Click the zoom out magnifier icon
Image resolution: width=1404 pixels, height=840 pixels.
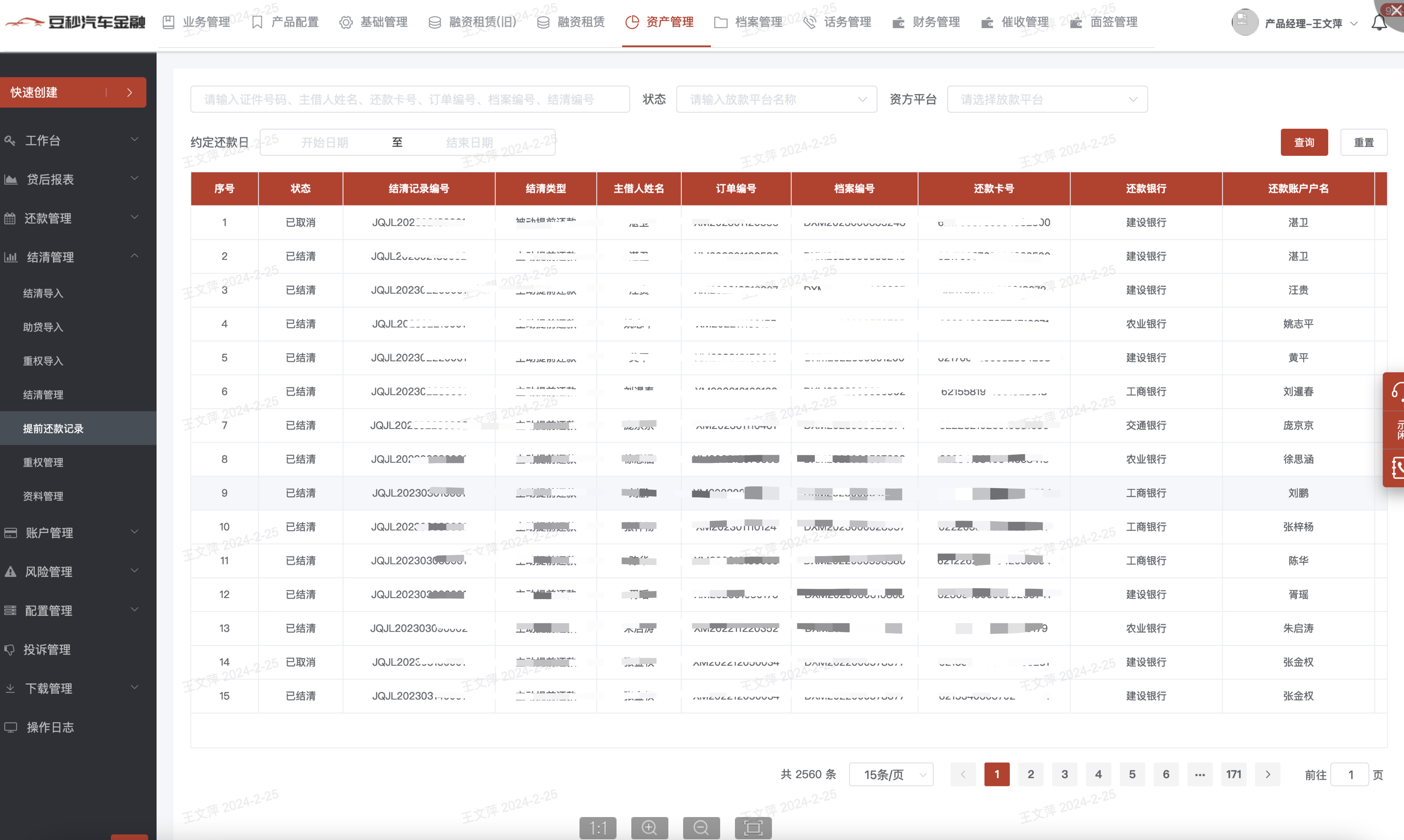(701, 827)
